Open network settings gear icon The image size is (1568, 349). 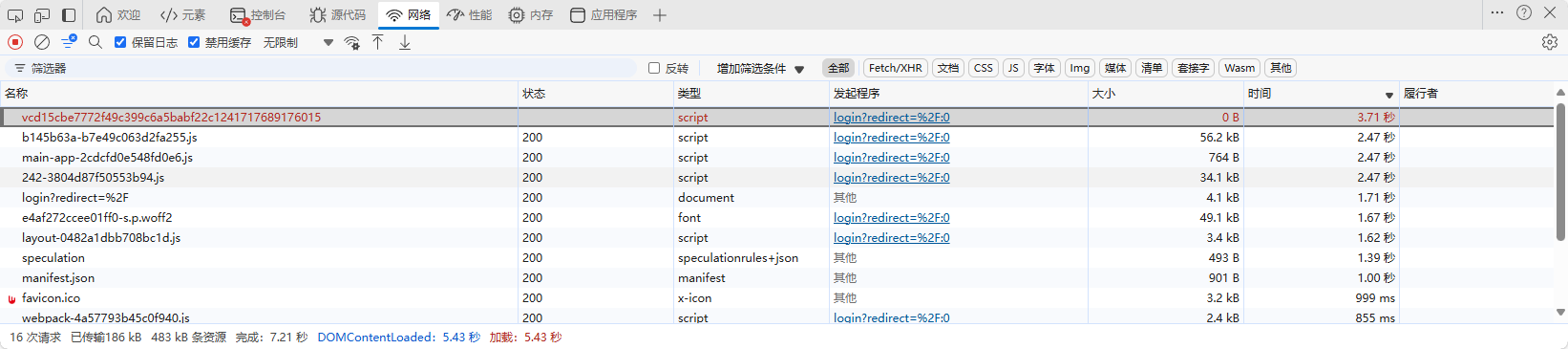tap(1550, 42)
